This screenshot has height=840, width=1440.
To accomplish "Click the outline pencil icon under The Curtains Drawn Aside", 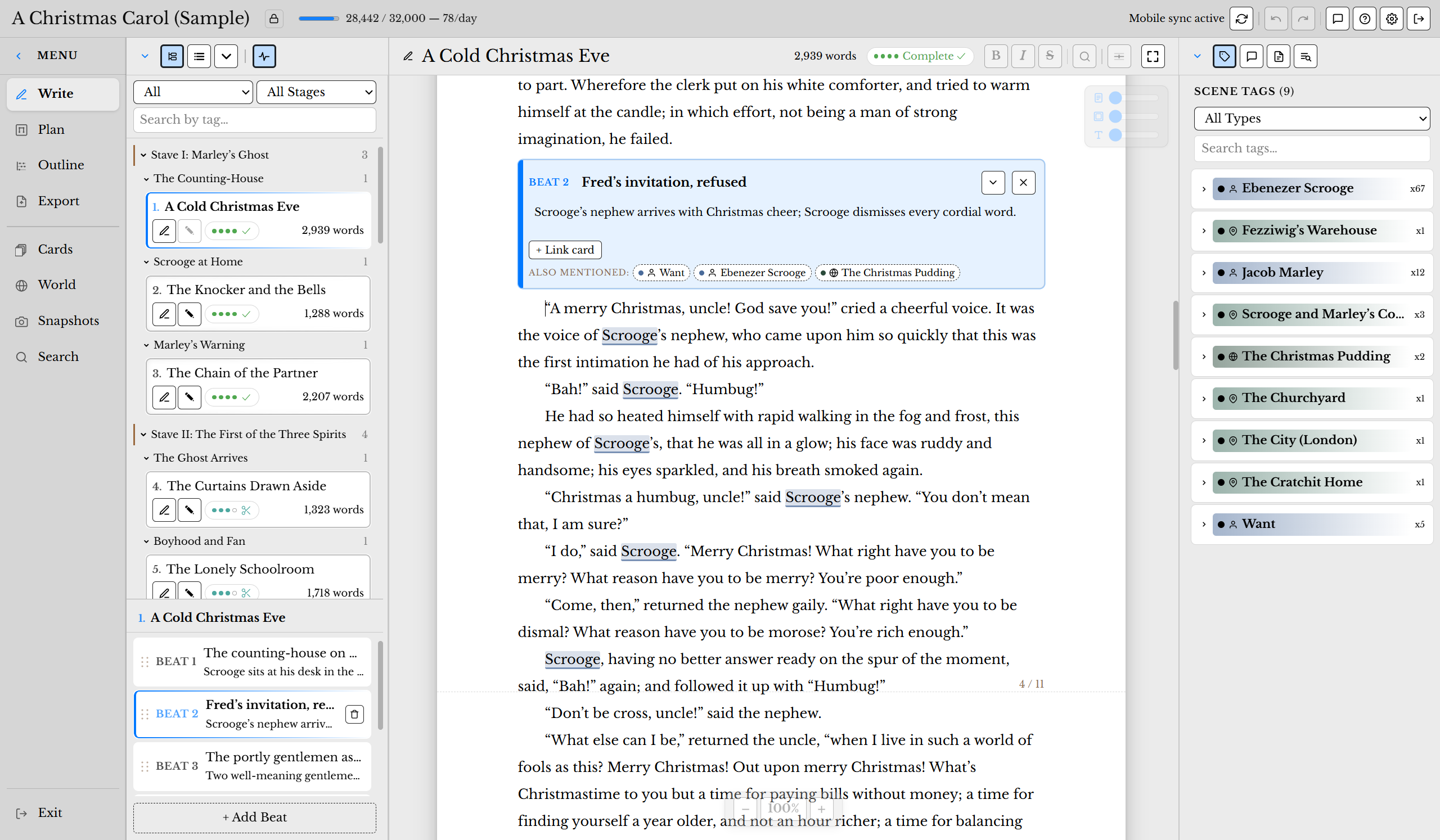I will coord(164,510).
